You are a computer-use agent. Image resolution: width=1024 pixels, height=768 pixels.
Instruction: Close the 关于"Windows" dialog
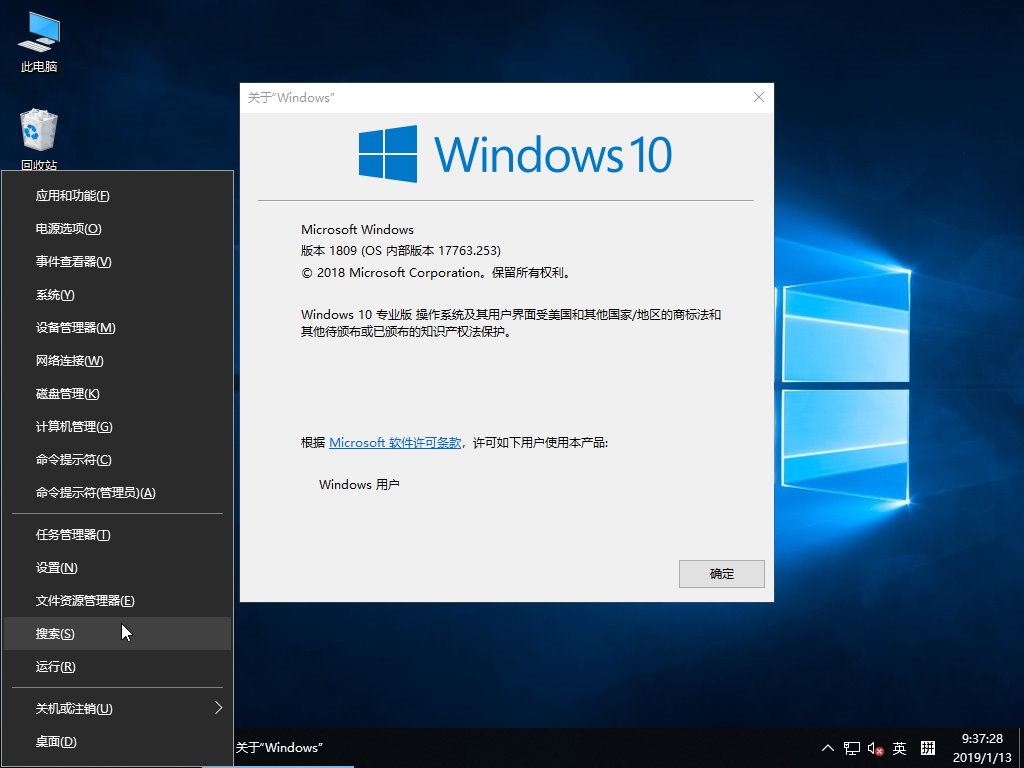[x=759, y=97]
